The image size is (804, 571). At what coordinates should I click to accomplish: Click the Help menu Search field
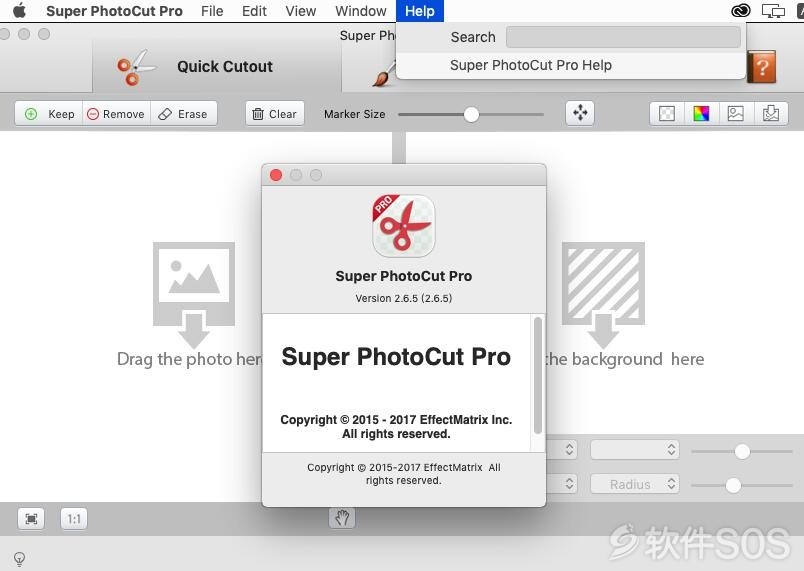[623, 37]
